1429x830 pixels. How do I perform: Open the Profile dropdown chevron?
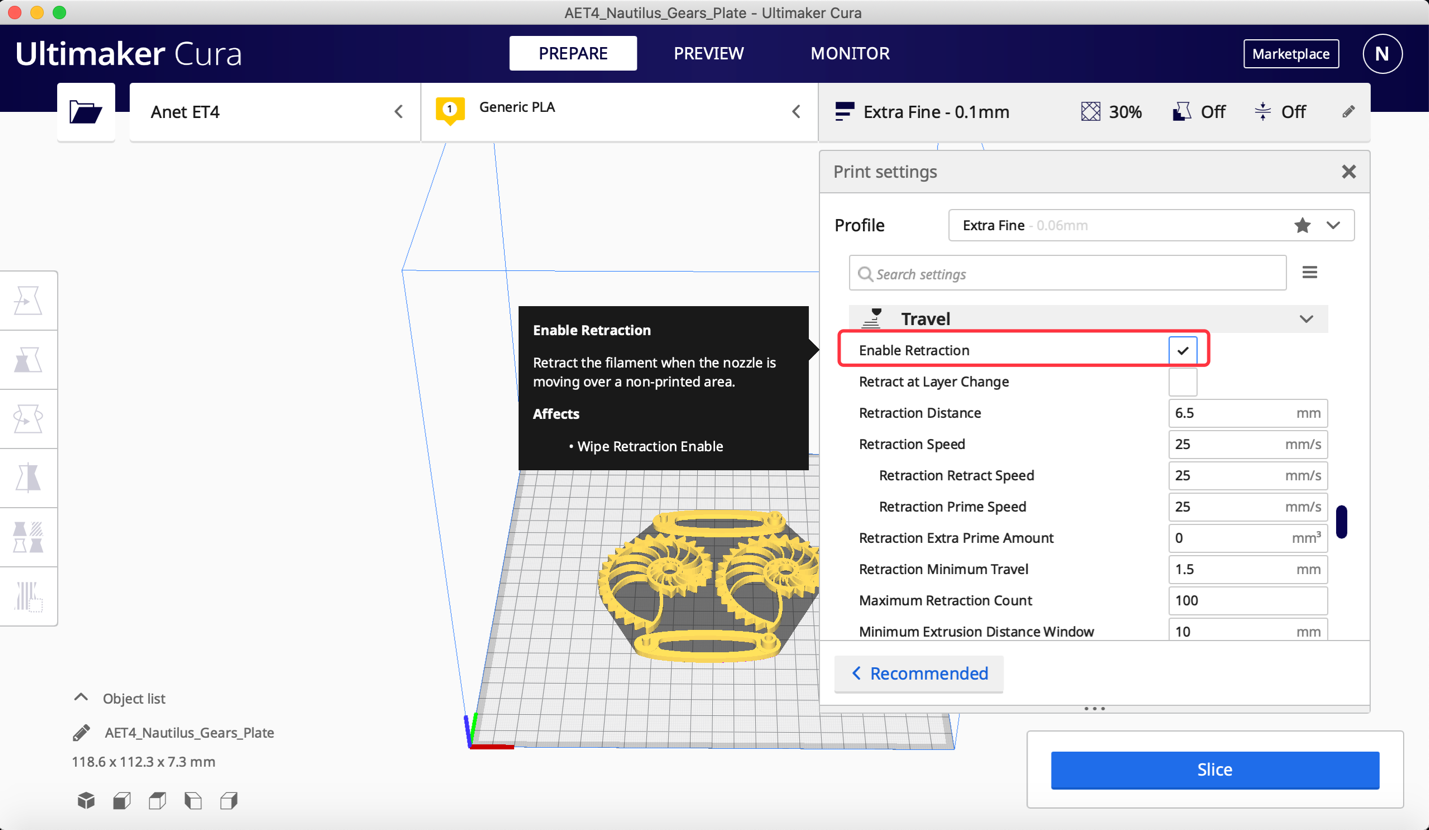click(1333, 225)
